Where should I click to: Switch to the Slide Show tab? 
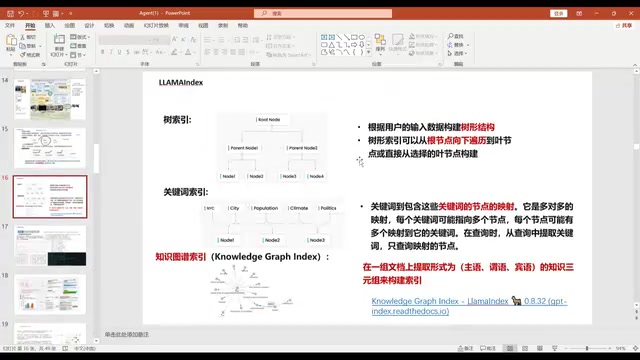(156, 25)
